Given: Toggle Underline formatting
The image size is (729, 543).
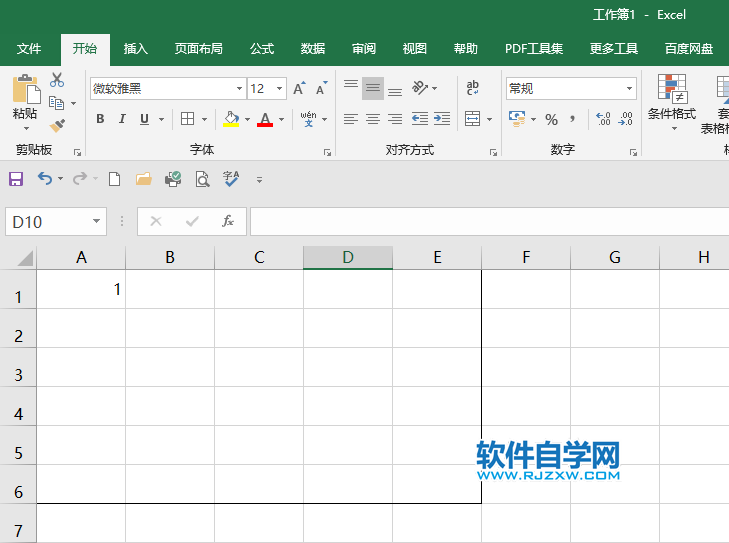Looking at the screenshot, I should point(145,119).
